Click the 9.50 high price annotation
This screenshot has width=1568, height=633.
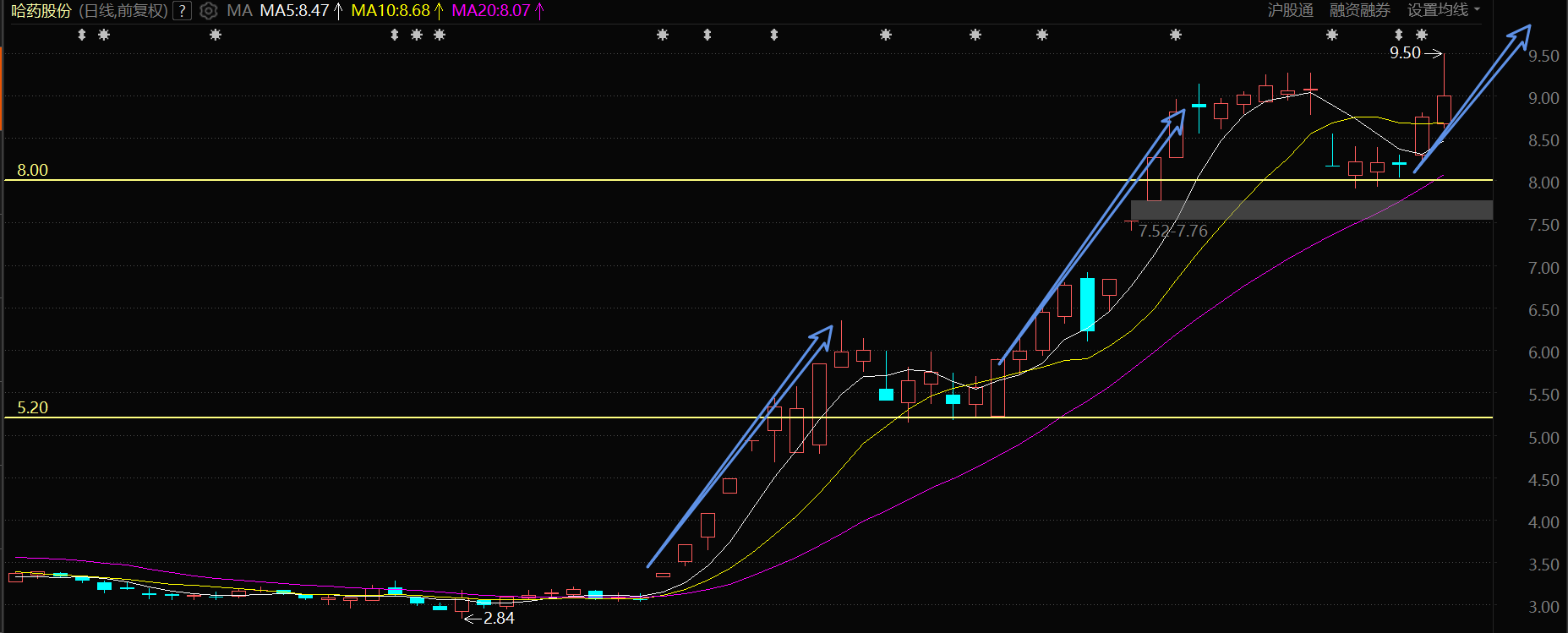[x=1405, y=52]
